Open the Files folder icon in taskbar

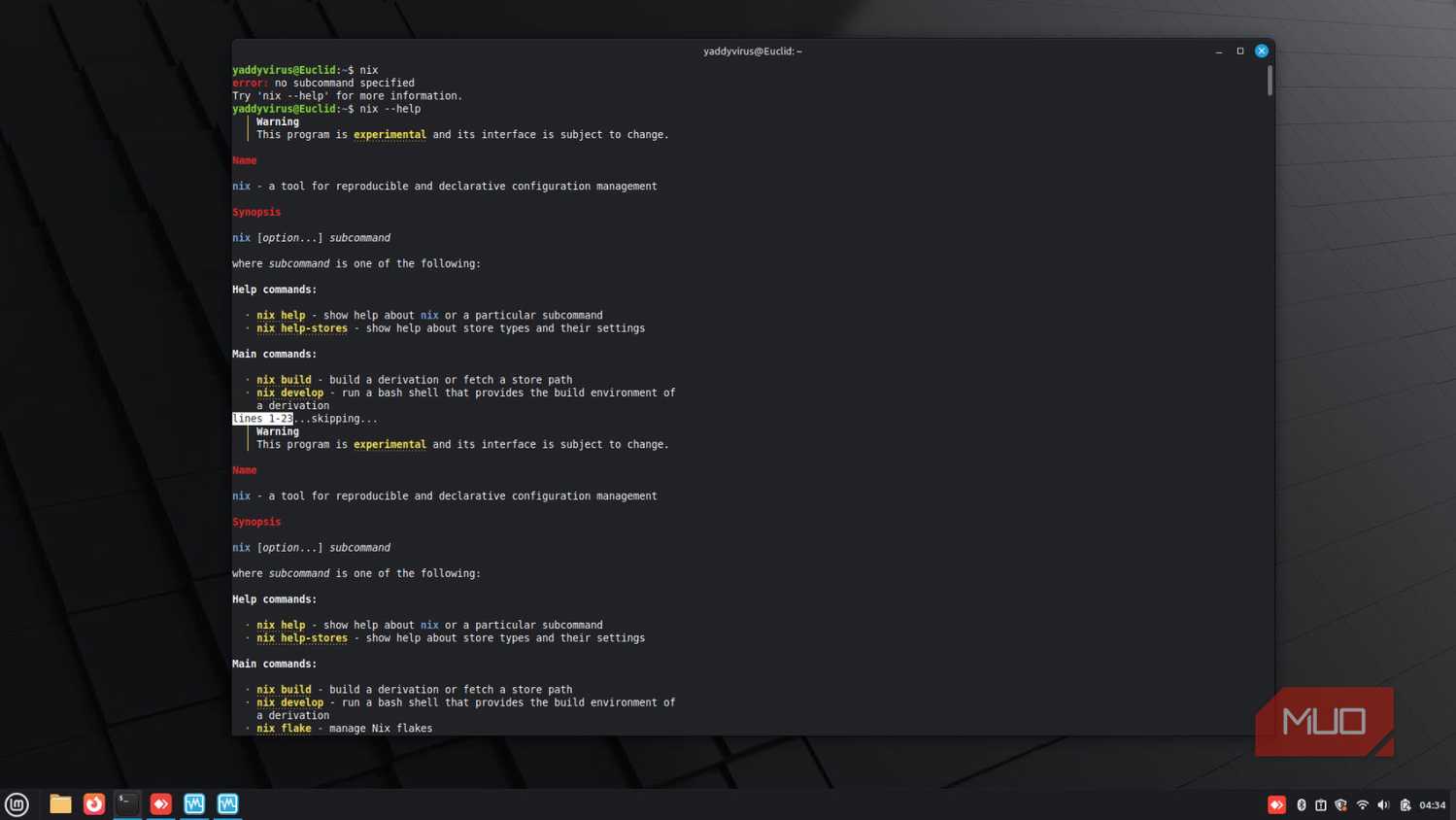(60, 804)
